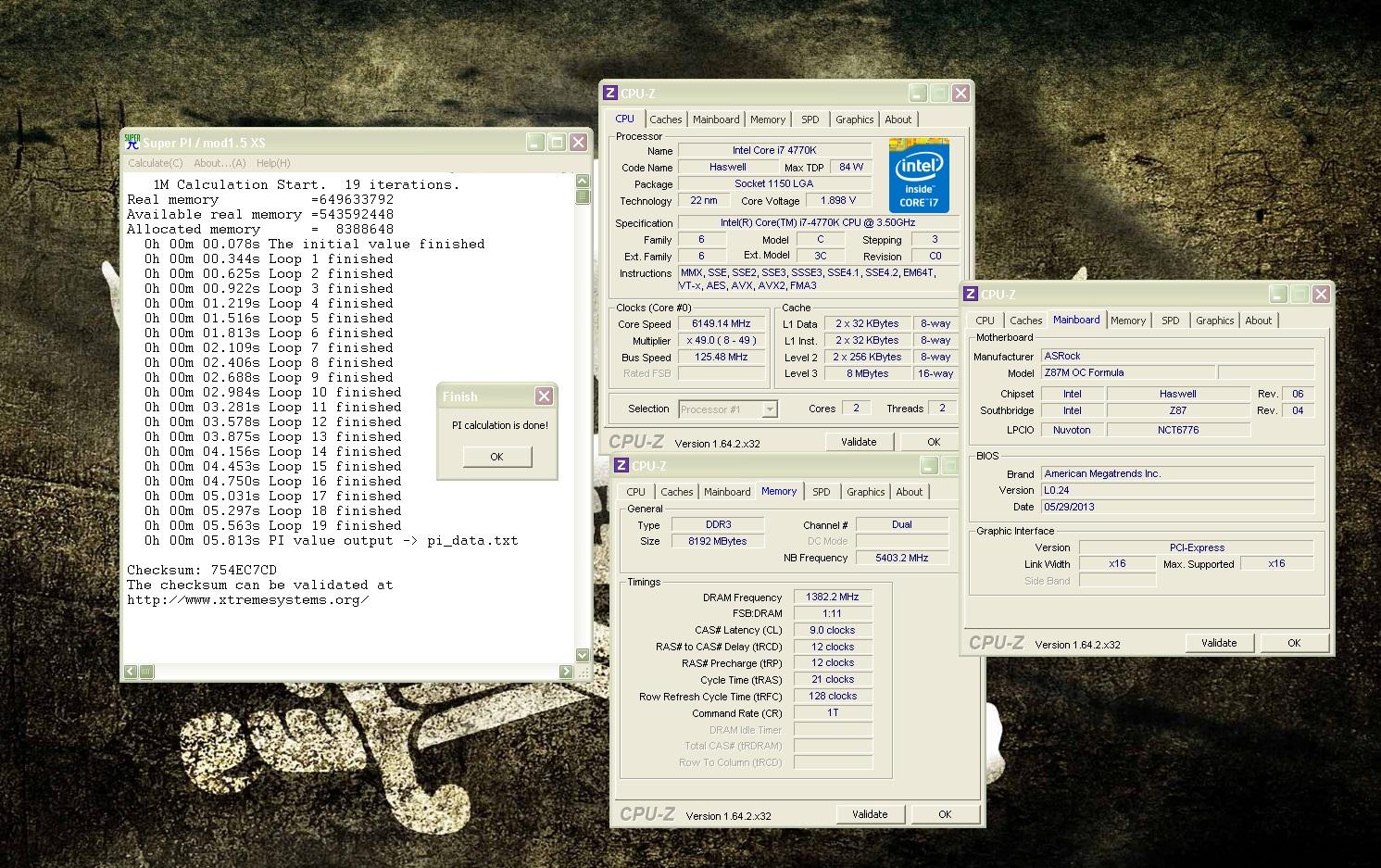
Task: Open Memory tab in Mainboard window
Action: pyautogui.click(x=1128, y=321)
